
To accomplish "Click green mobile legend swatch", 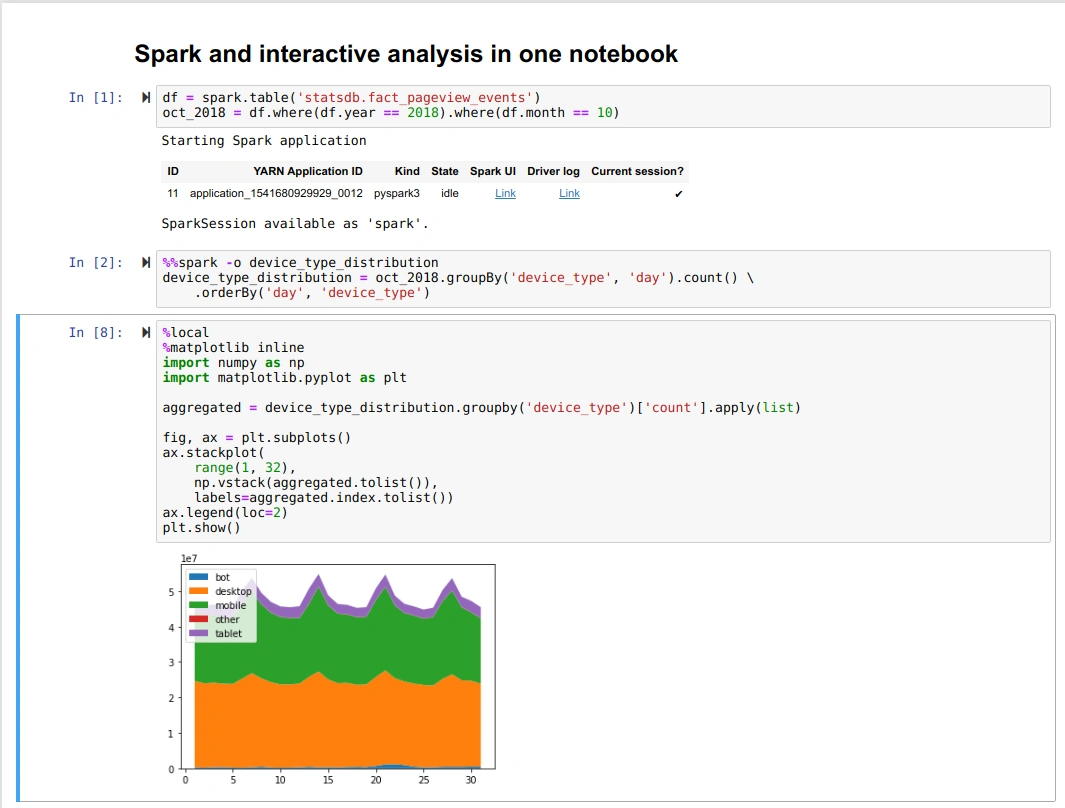I will click(x=198, y=605).
